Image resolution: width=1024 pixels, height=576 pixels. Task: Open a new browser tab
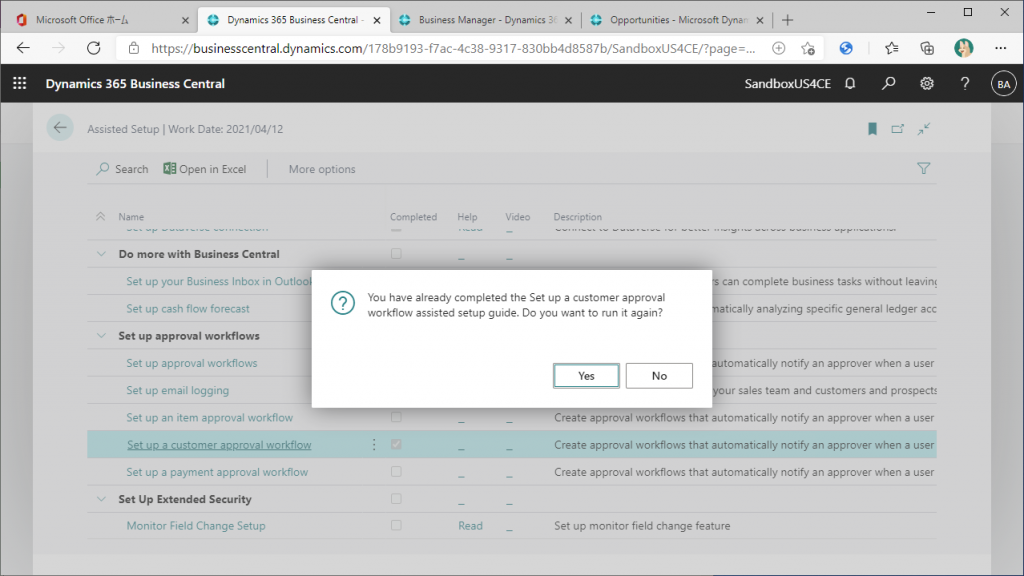788,20
